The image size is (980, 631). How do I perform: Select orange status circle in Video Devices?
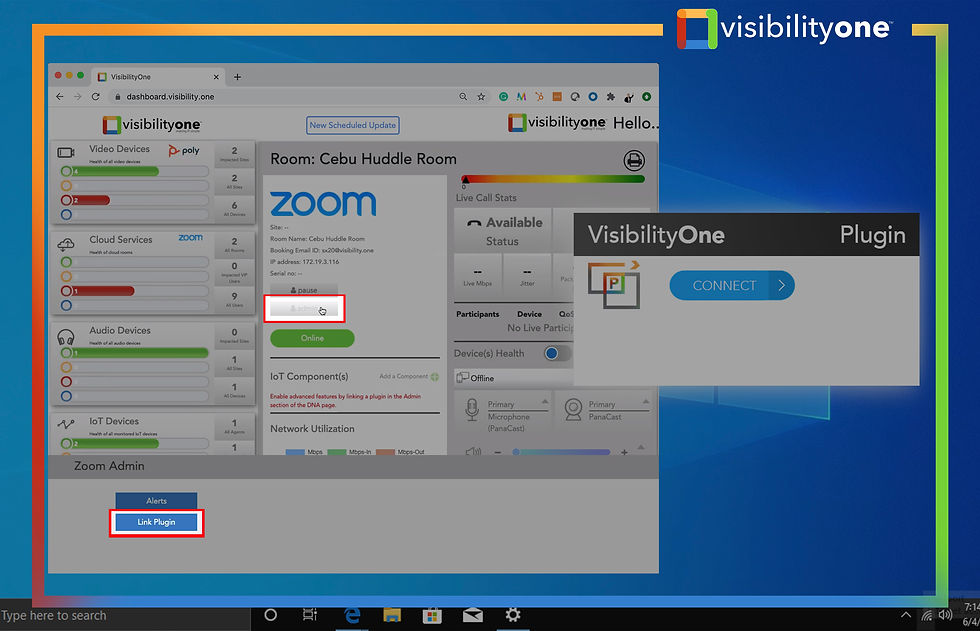[66, 186]
